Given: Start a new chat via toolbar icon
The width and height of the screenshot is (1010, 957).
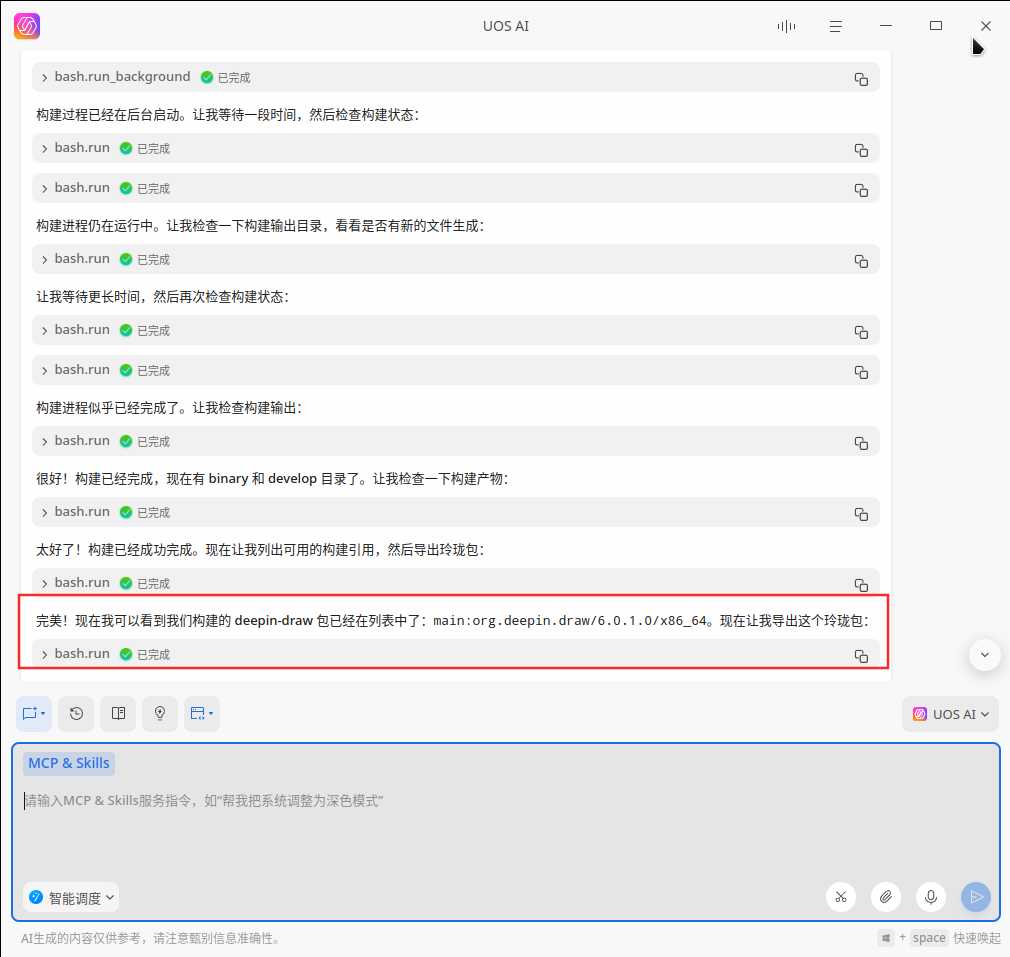Looking at the screenshot, I should [33, 714].
